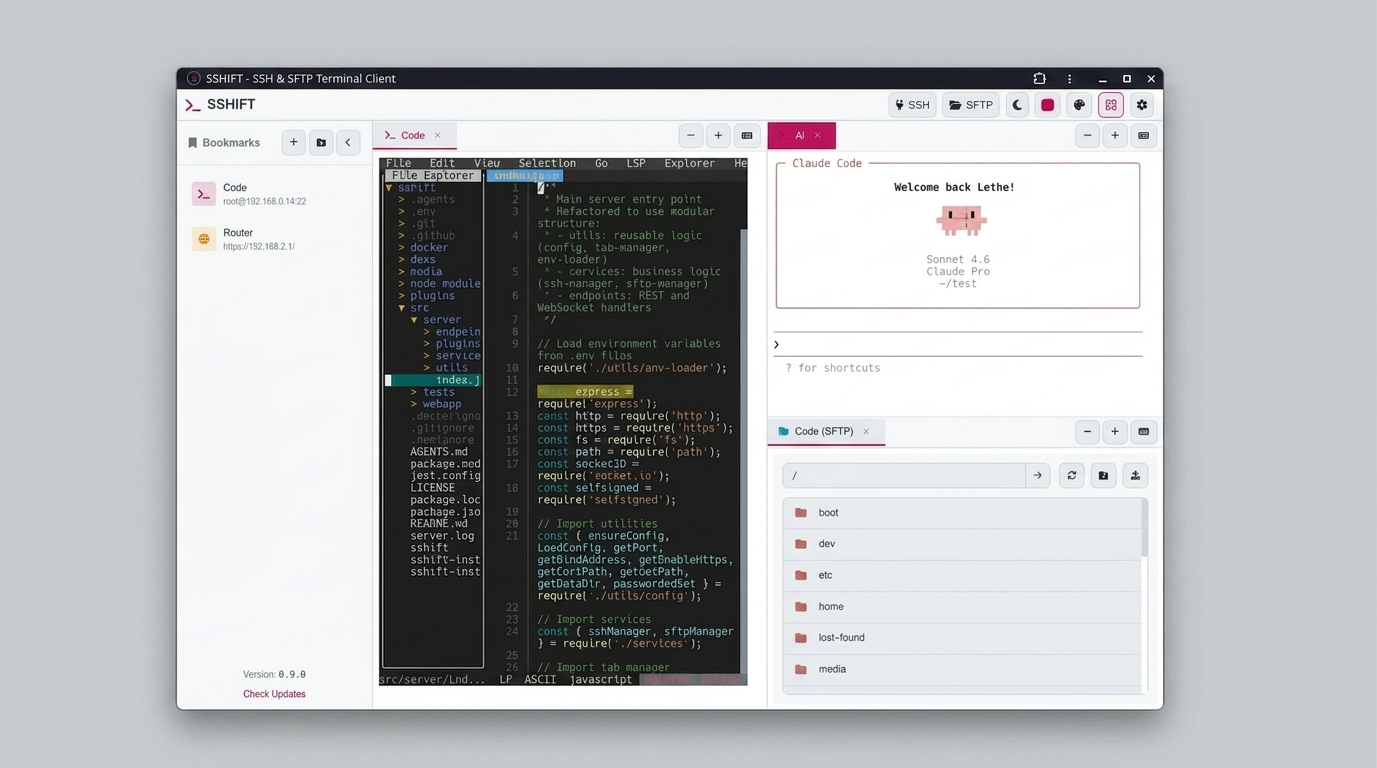Collapse the Bookmarks sidebar
Screen dimensions: 1377x768
[x=348, y=142]
